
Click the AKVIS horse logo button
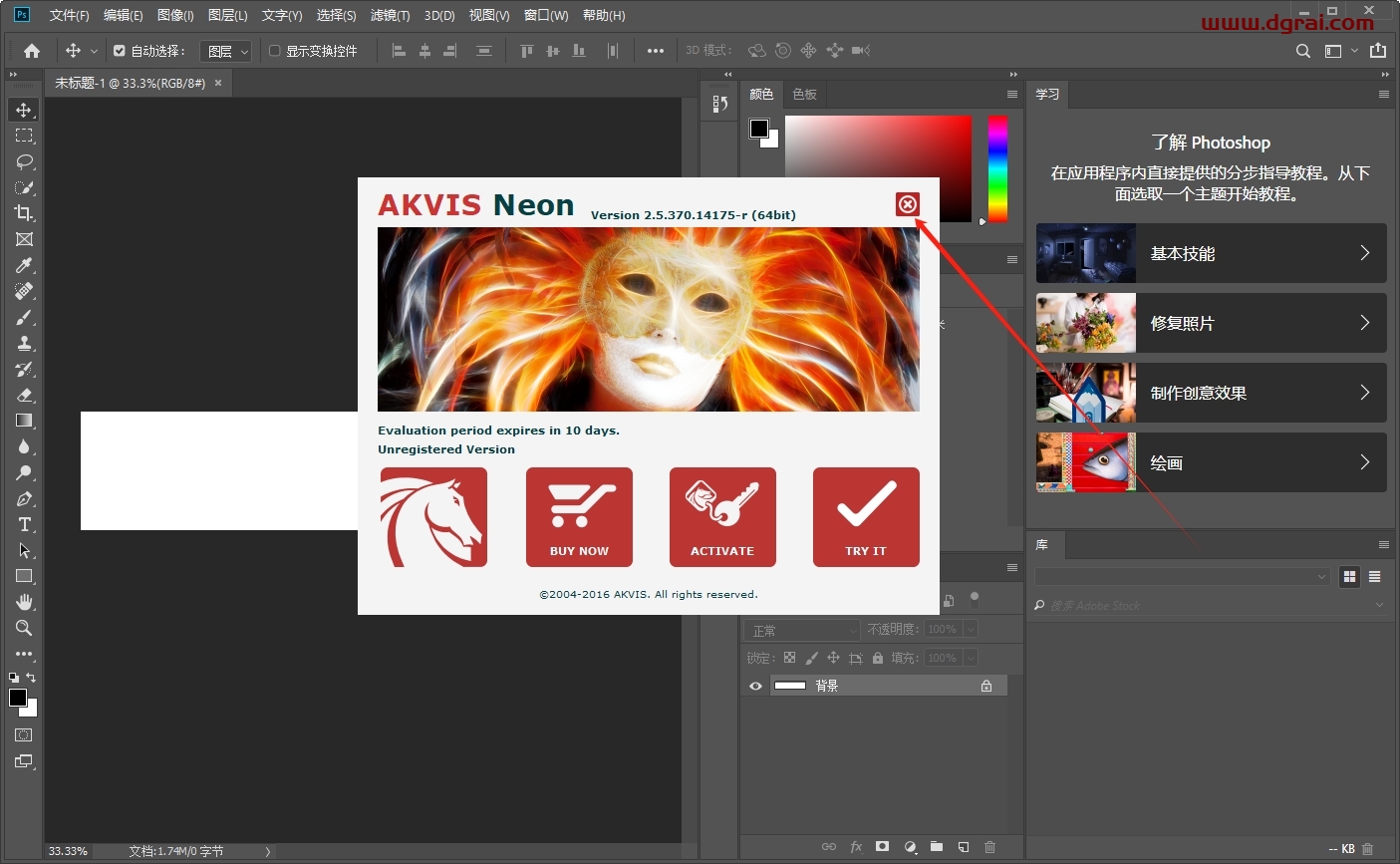tap(433, 517)
